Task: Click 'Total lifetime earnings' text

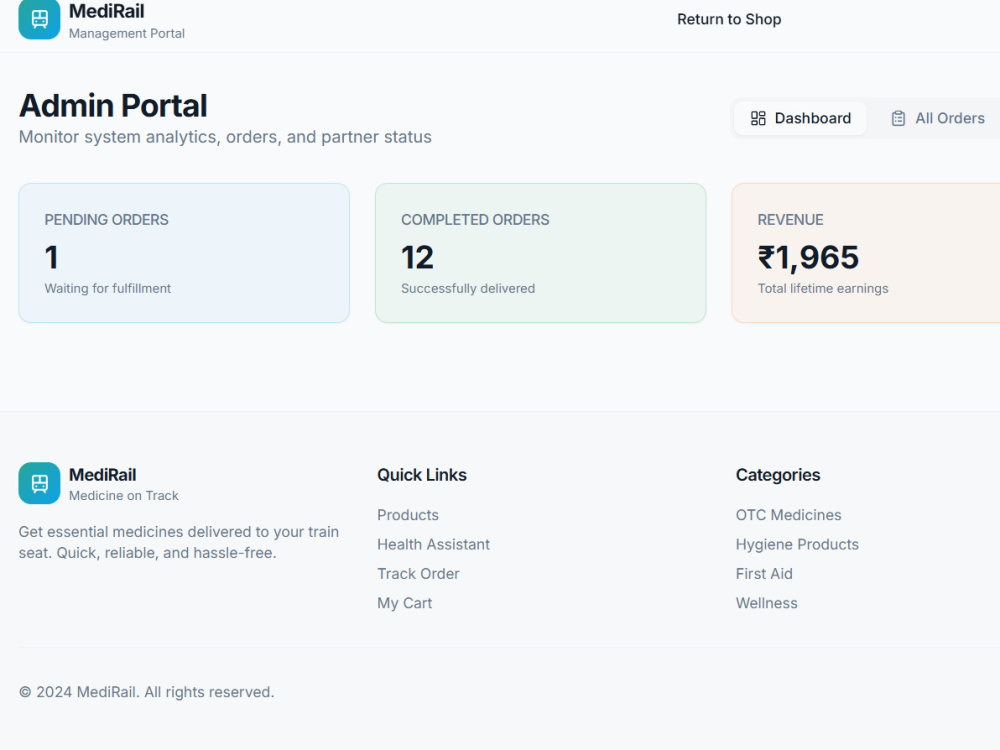Action: coord(823,288)
